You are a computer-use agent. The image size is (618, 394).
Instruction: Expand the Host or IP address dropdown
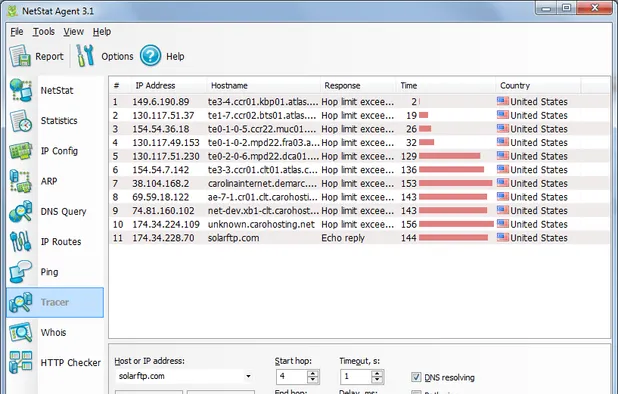(248, 376)
